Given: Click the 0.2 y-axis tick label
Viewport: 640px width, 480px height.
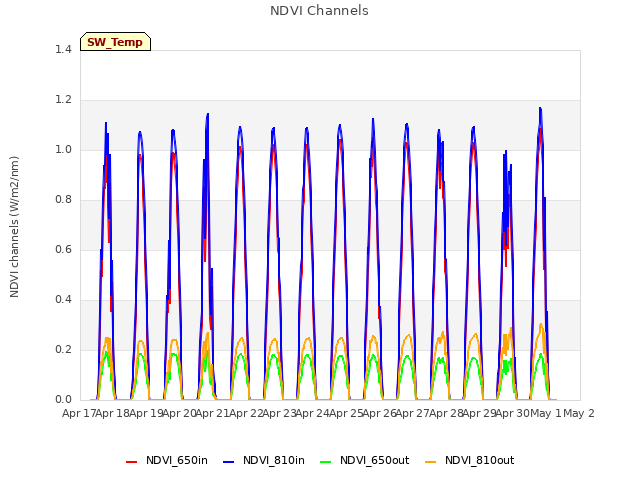Looking at the screenshot, I should [x=63, y=349].
